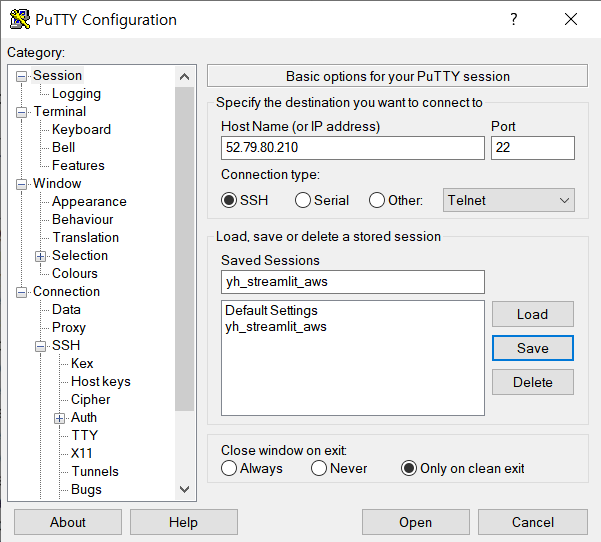Viewport: 601px width, 542px height.
Task: Open the Colours category
Action: [x=75, y=274]
